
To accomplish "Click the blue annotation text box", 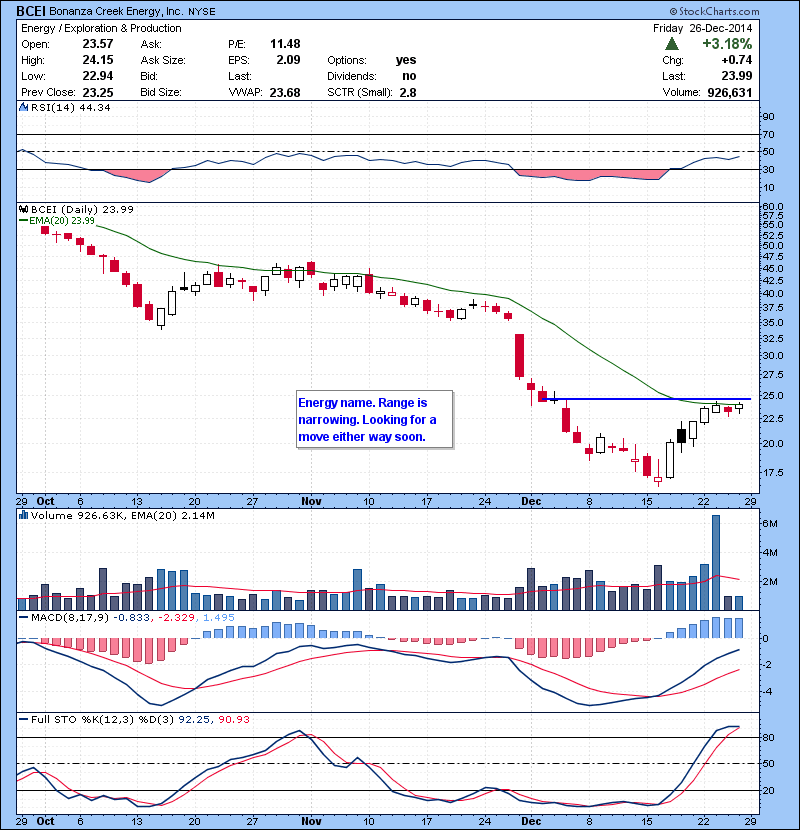I will [374, 420].
